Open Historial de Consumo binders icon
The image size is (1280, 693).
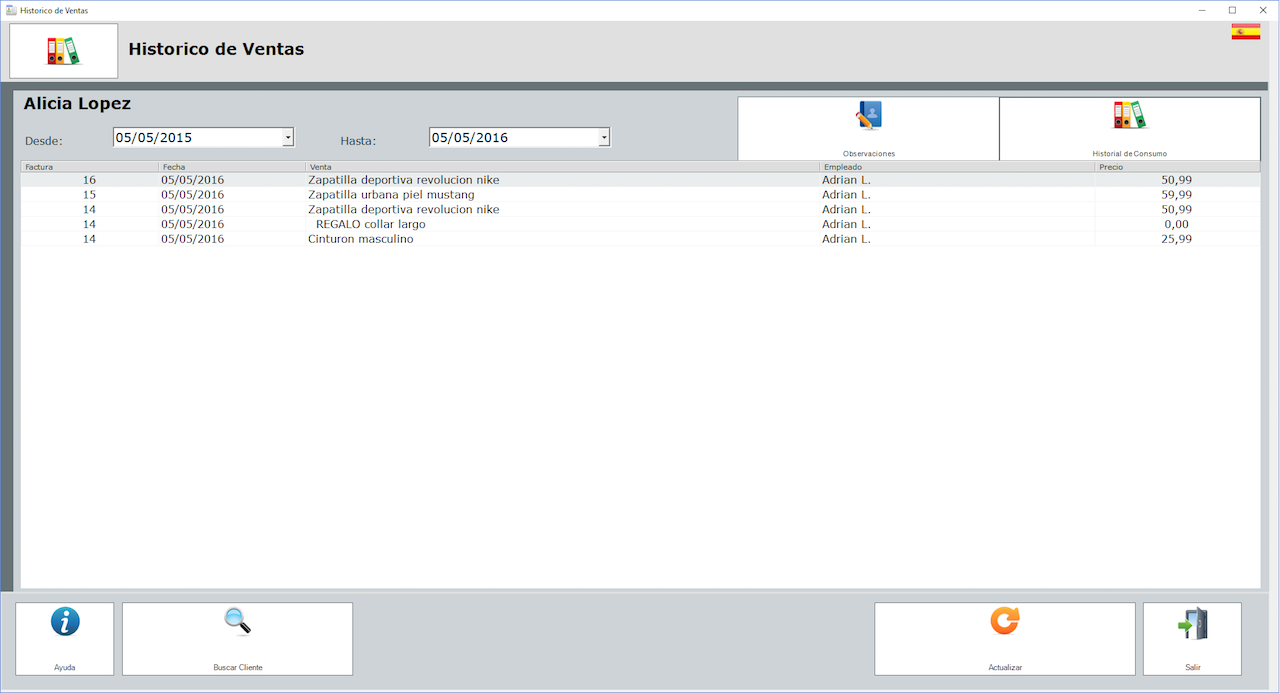(x=1129, y=116)
